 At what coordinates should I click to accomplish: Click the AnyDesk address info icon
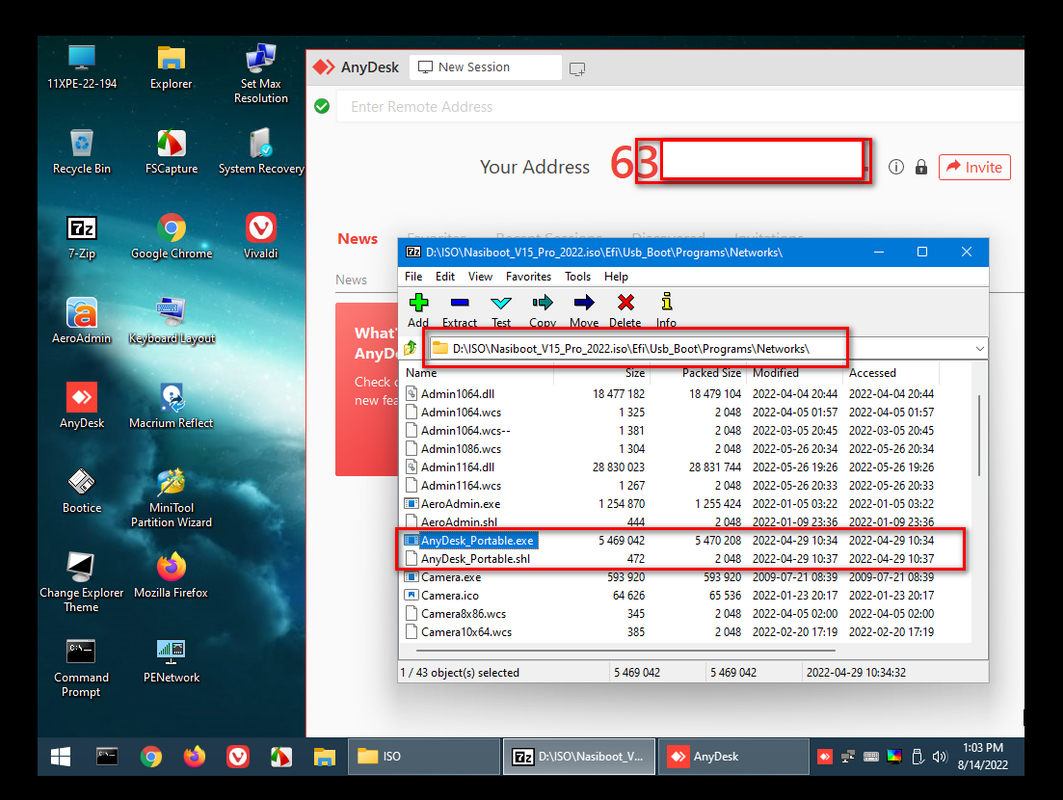[896, 167]
